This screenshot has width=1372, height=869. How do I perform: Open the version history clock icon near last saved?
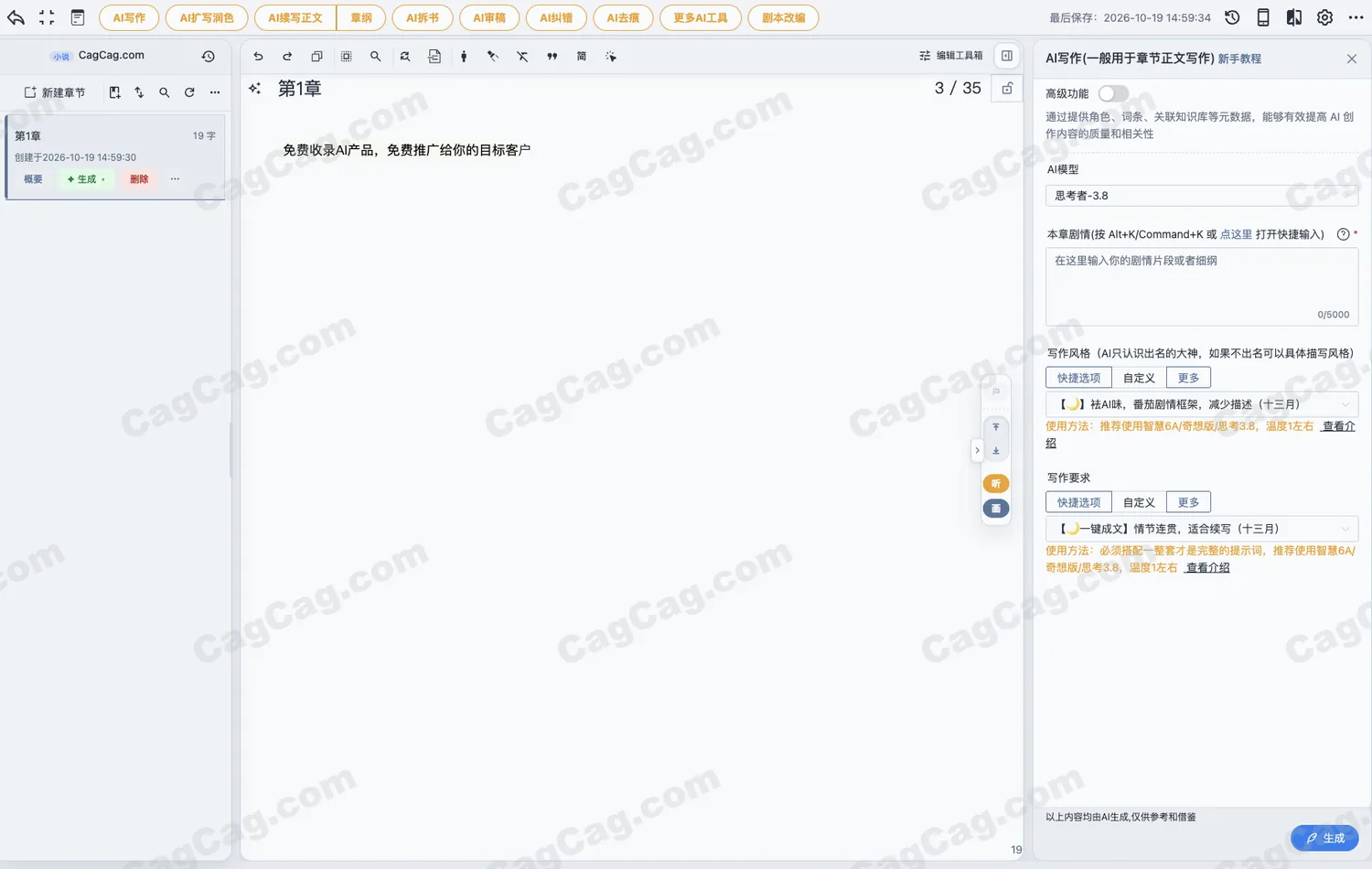pyautogui.click(x=1232, y=17)
